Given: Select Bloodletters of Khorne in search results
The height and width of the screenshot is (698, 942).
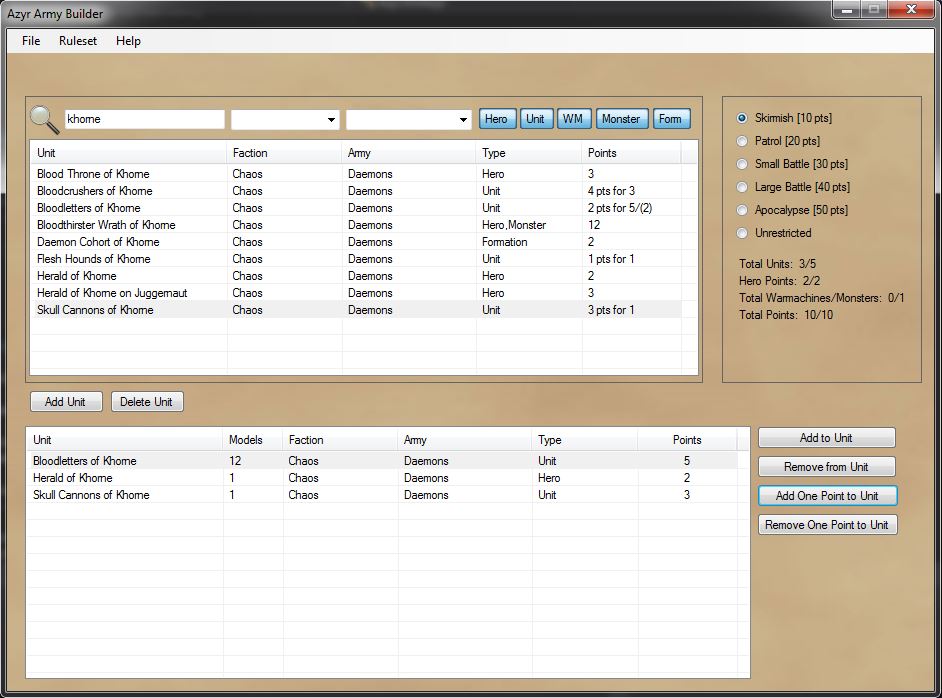Looking at the screenshot, I should click(x=356, y=208).
